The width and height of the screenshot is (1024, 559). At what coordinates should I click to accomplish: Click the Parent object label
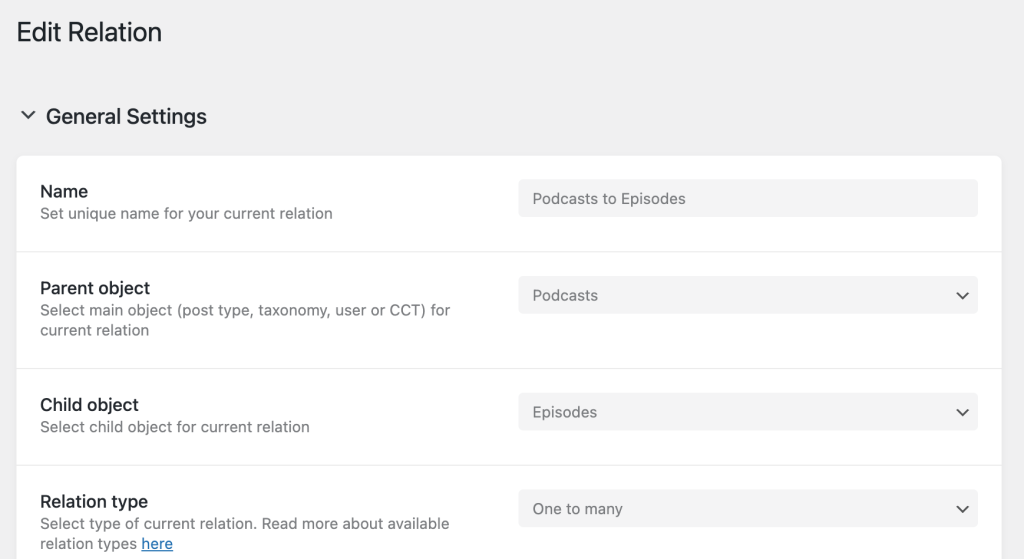pos(95,288)
